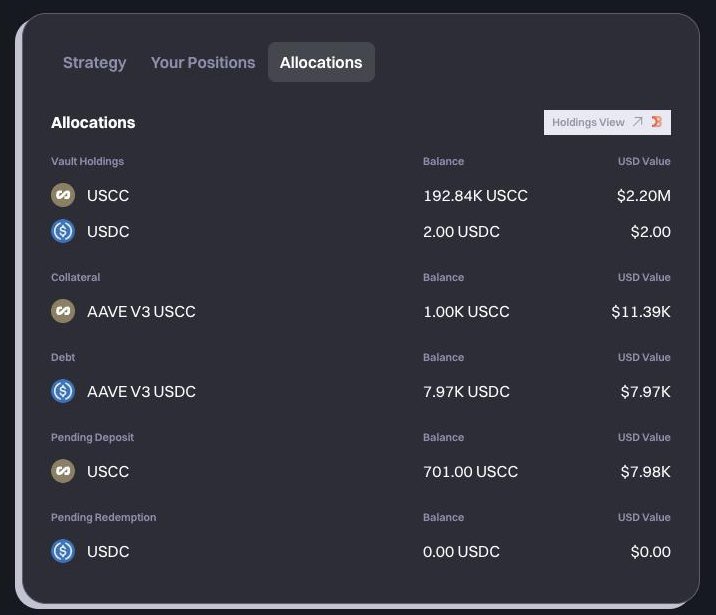The image size is (716, 615).
Task: Click the Pending Redemption section label
Action: point(103,517)
